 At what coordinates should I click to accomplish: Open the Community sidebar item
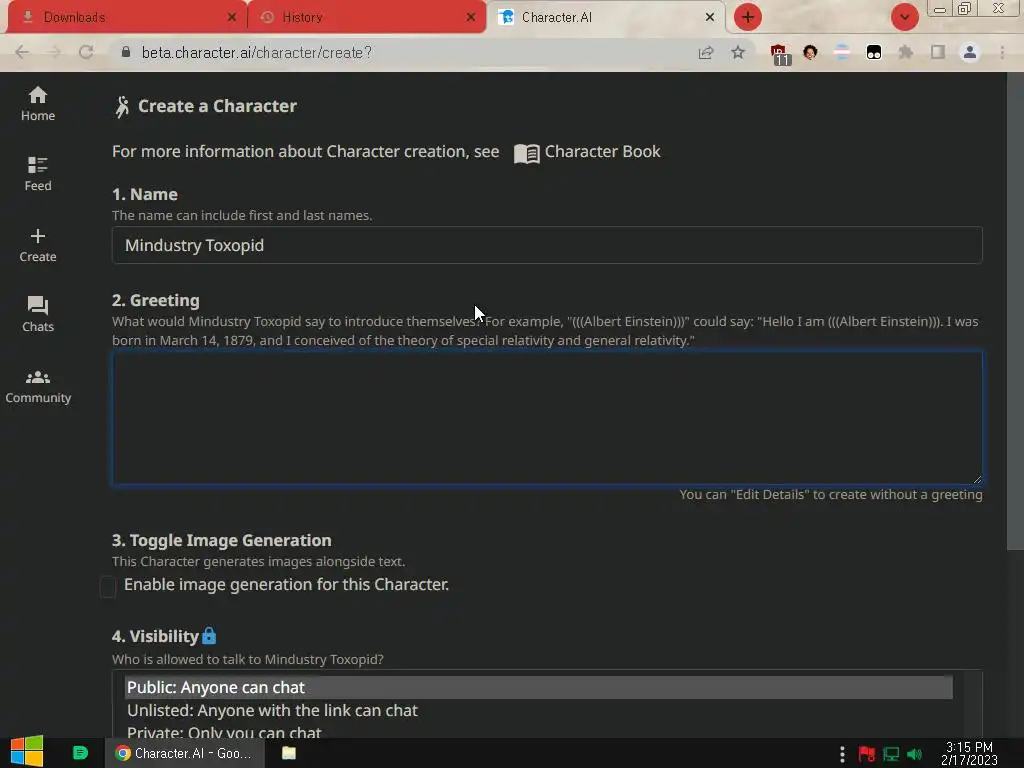coord(38,387)
